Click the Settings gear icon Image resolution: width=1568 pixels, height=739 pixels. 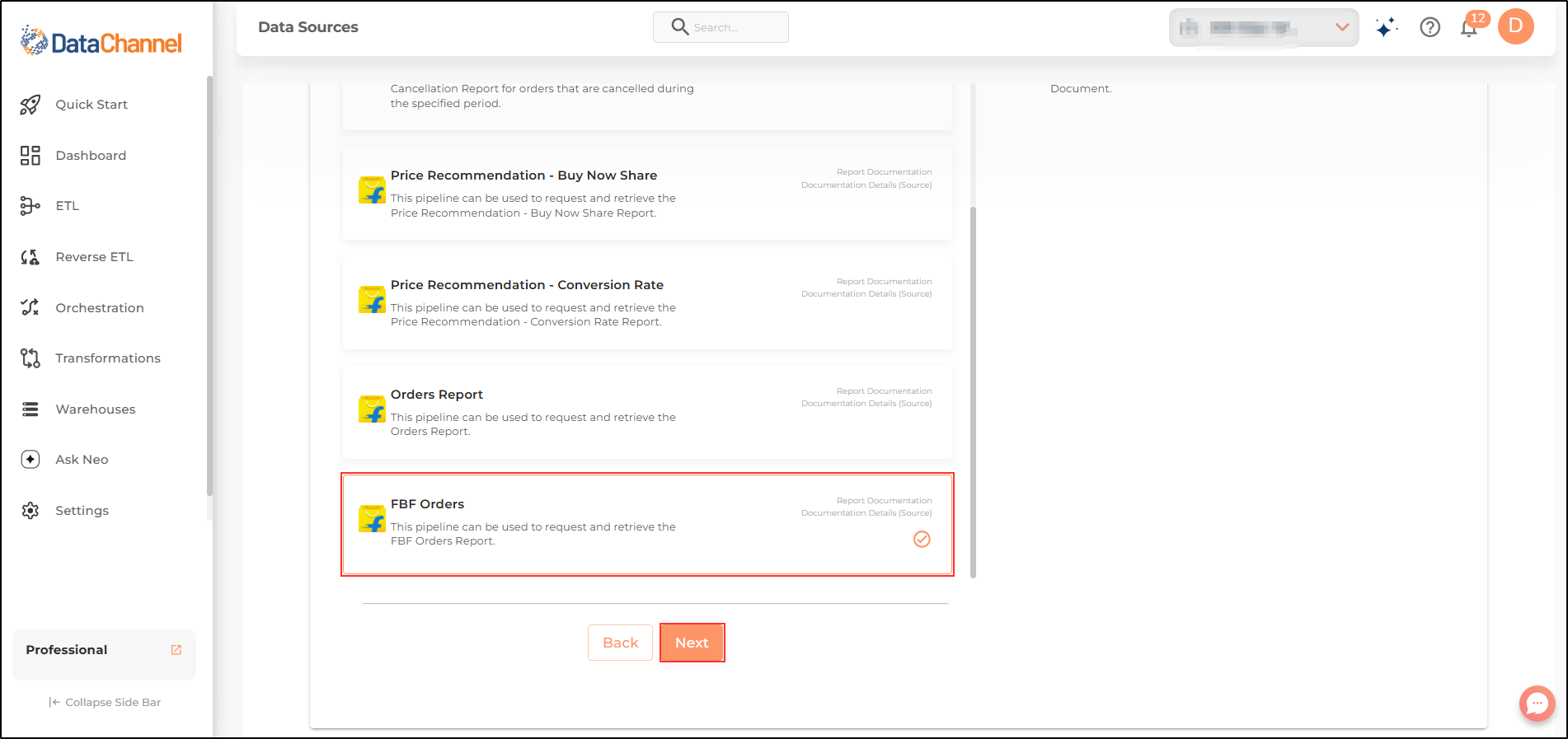[x=31, y=511]
